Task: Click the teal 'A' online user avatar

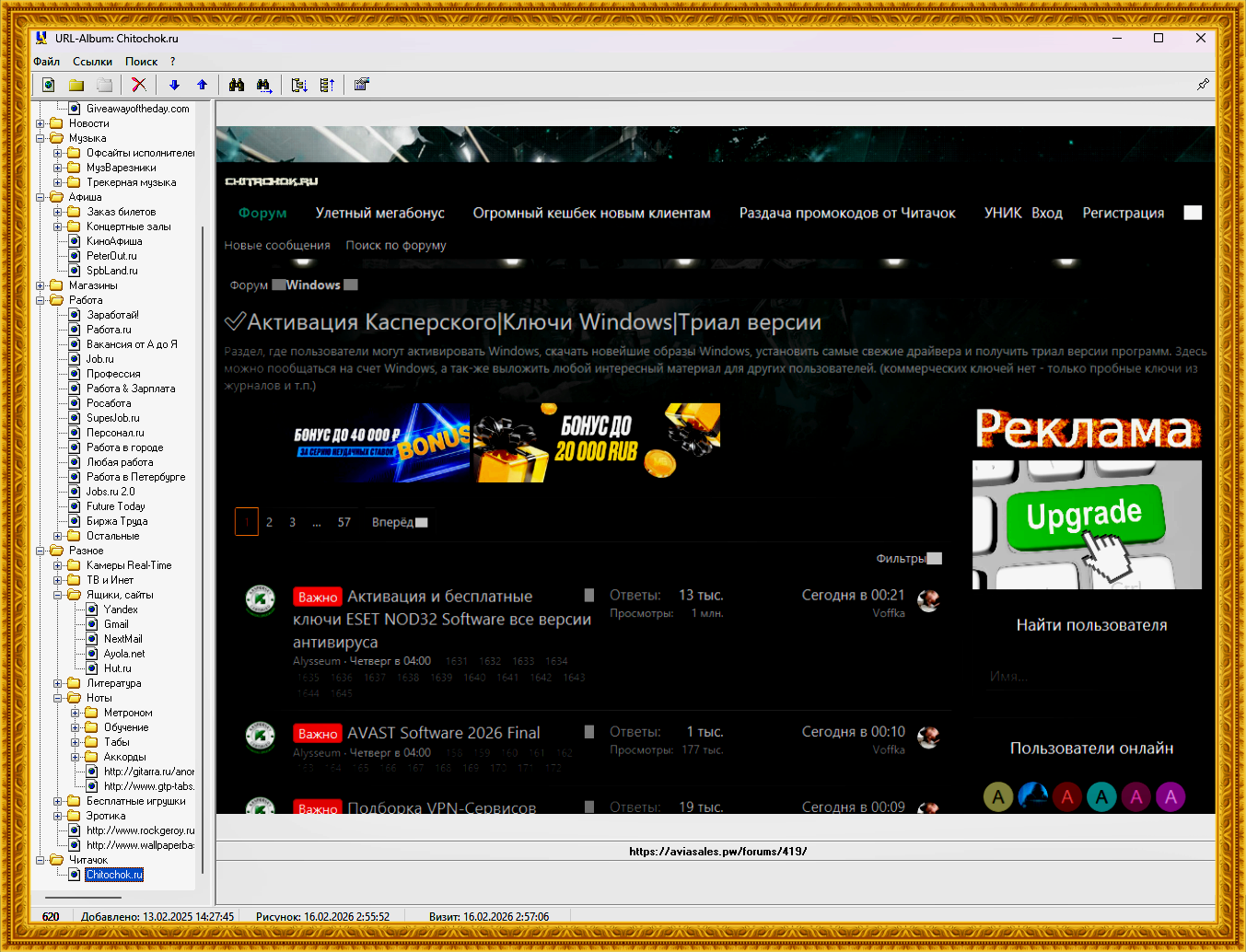Action: [1101, 796]
